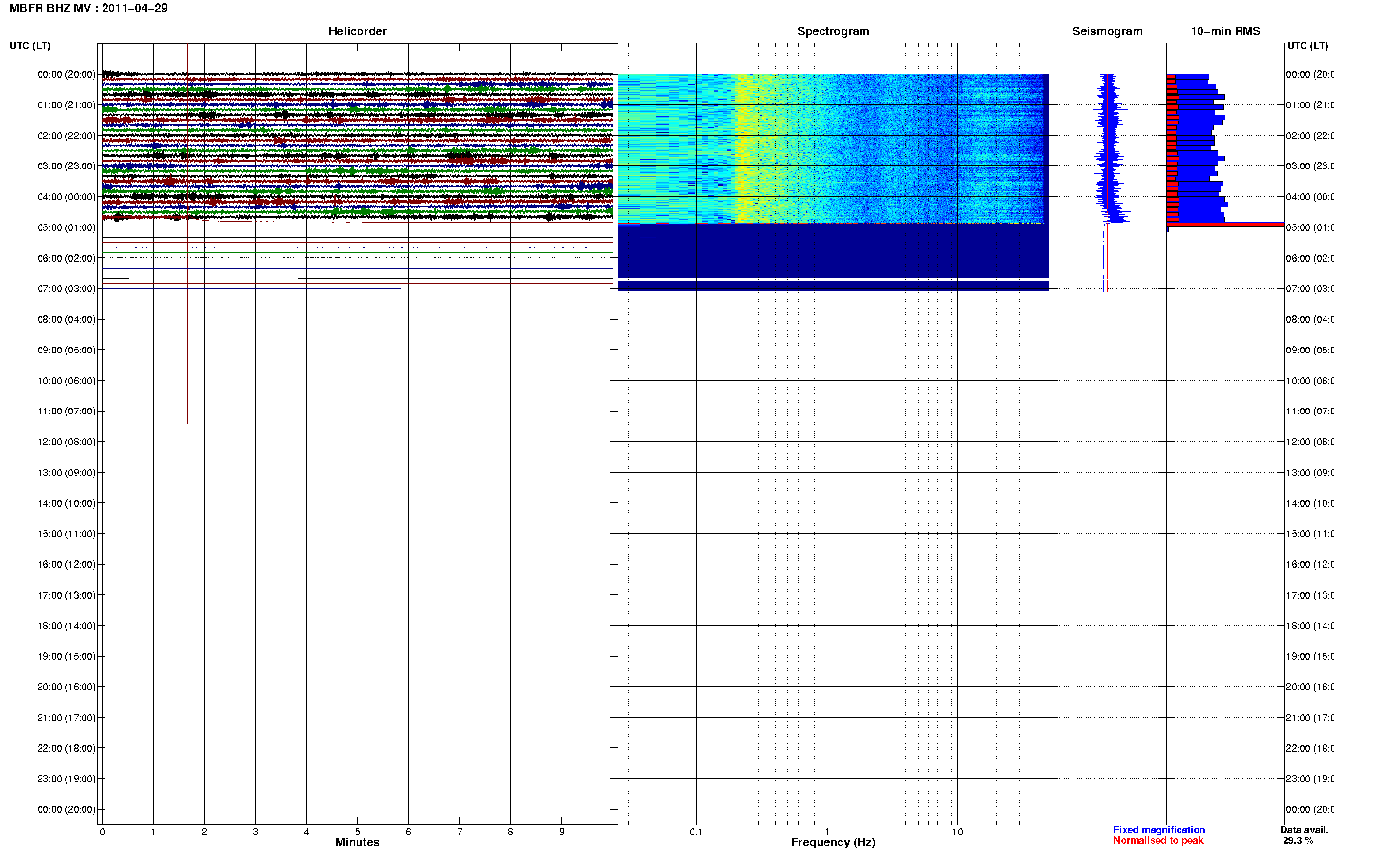Click the left '17:00 (13:00)' time label

click(x=66, y=595)
